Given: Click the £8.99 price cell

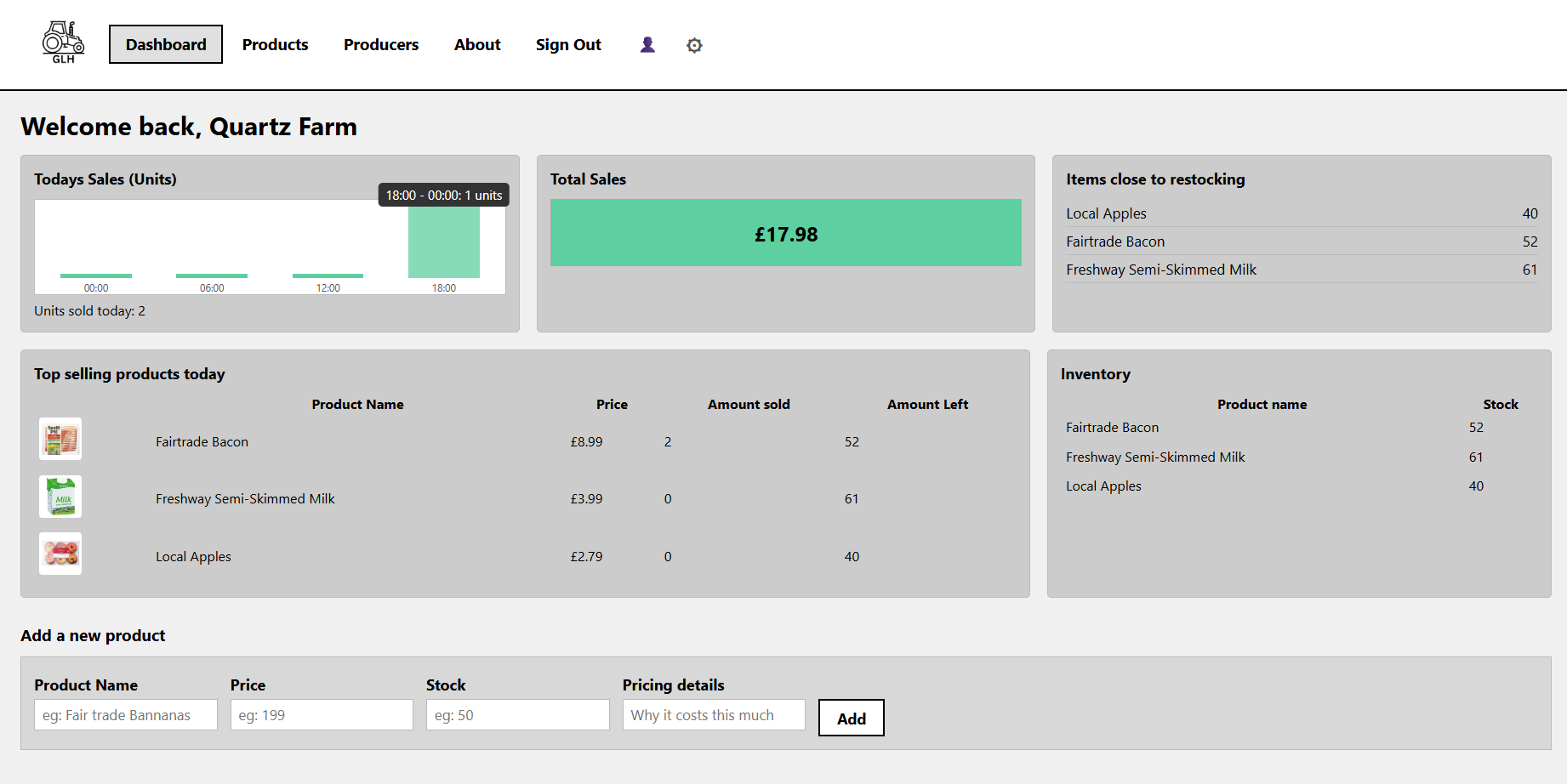Looking at the screenshot, I should pyautogui.click(x=586, y=442).
